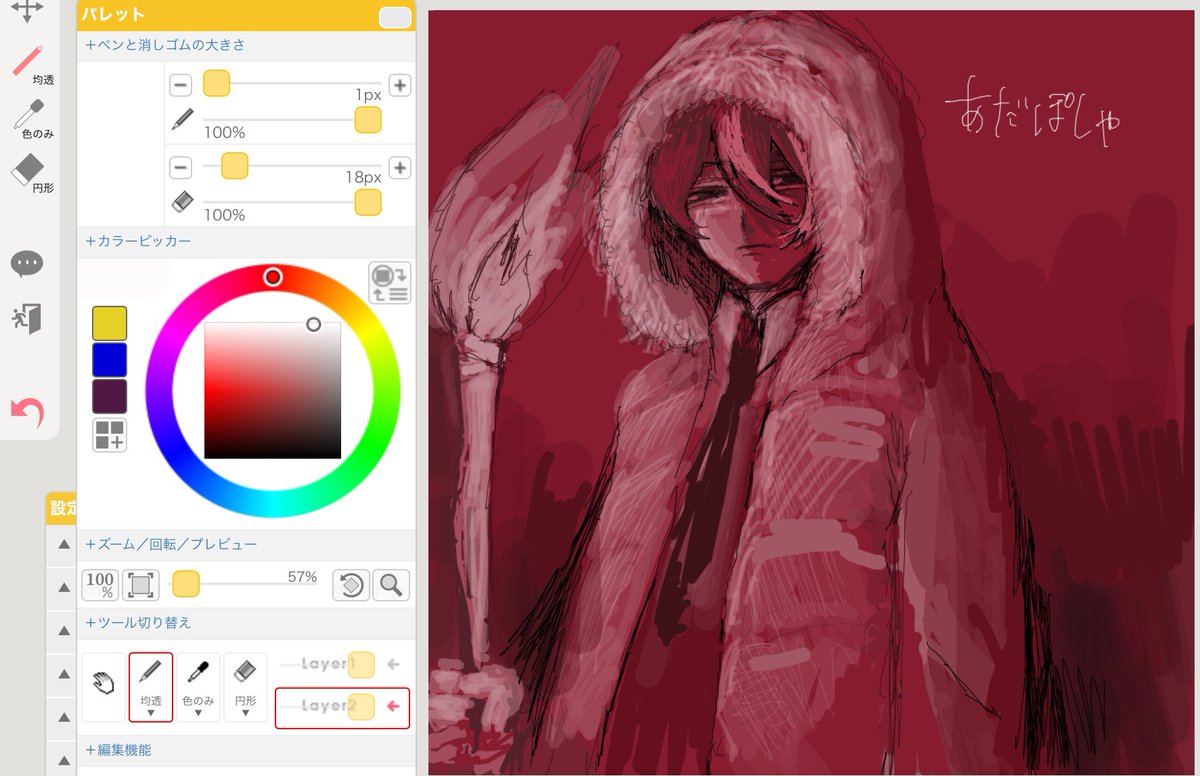Click the pen opacity slider handle
1200x776 pixels.
pyautogui.click(x=368, y=120)
